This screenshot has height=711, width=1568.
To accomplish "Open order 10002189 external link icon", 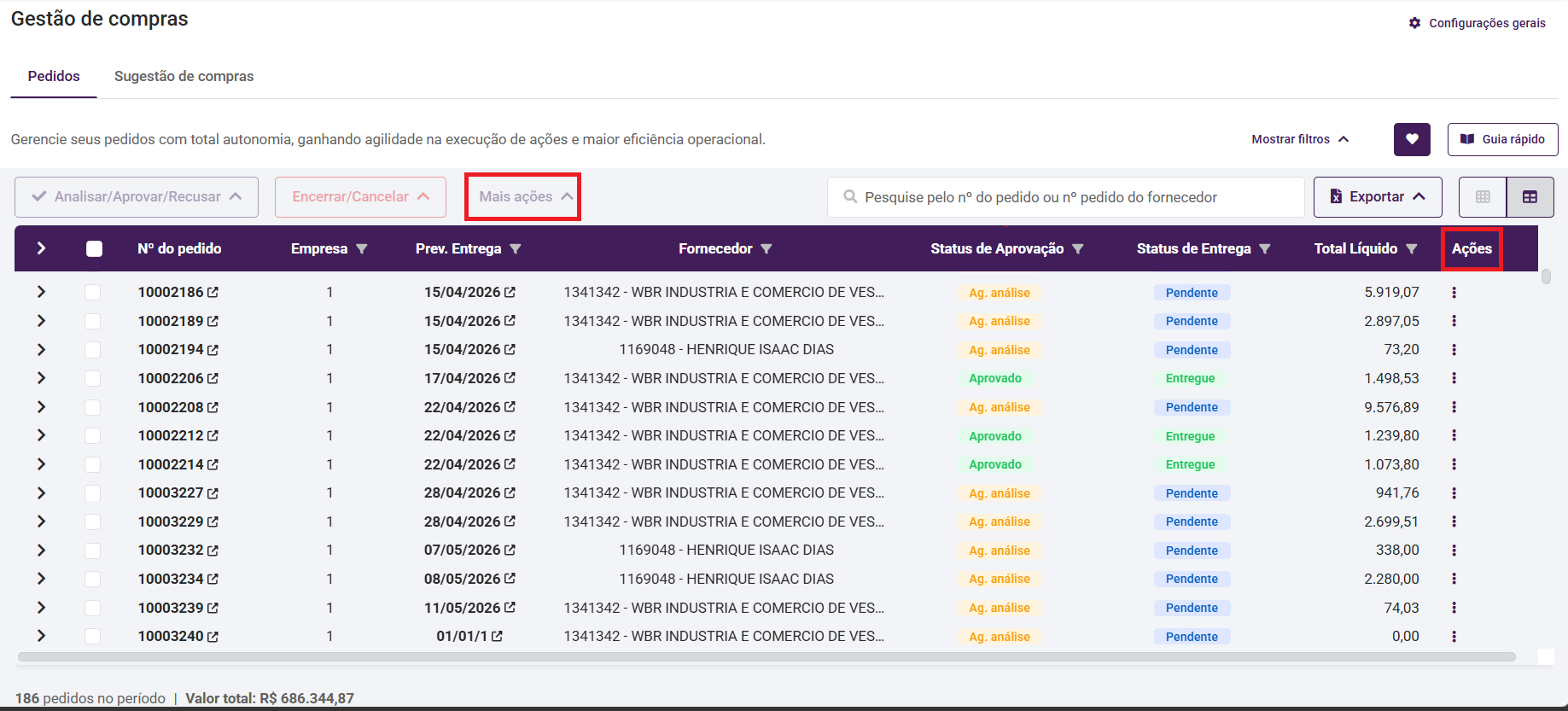I will point(213,321).
